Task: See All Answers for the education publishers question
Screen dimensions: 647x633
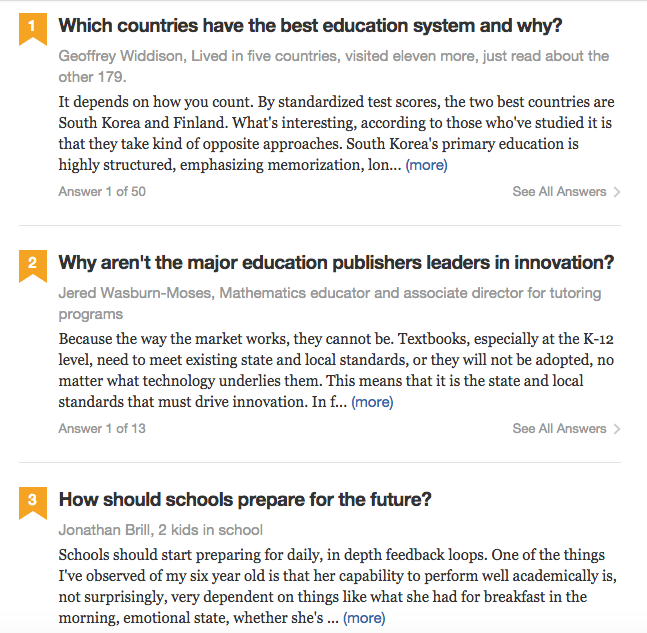Action: tap(559, 429)
